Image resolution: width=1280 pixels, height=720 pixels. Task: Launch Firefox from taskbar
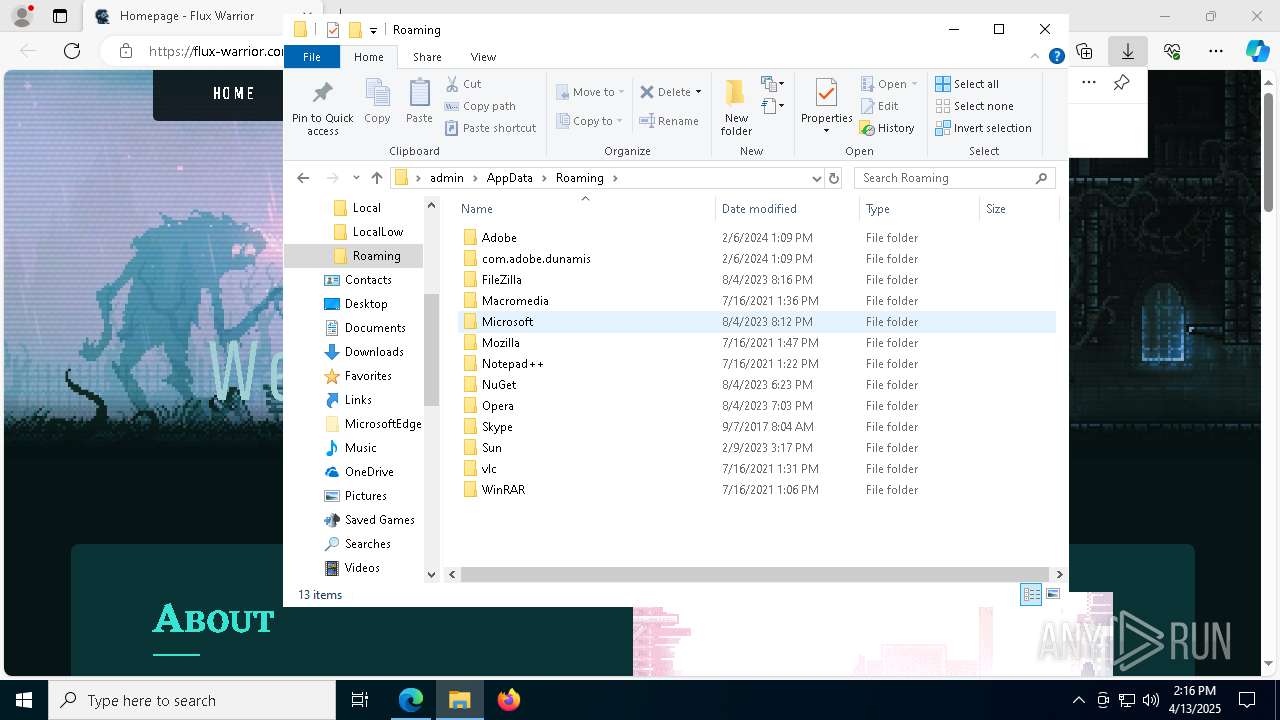click(509, 700)
